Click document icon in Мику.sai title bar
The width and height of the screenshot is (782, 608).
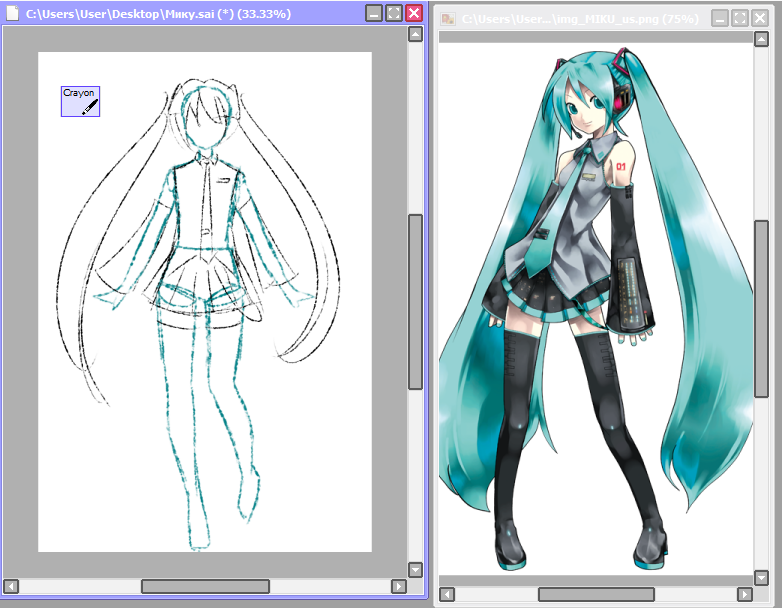[x=12, y=13]
